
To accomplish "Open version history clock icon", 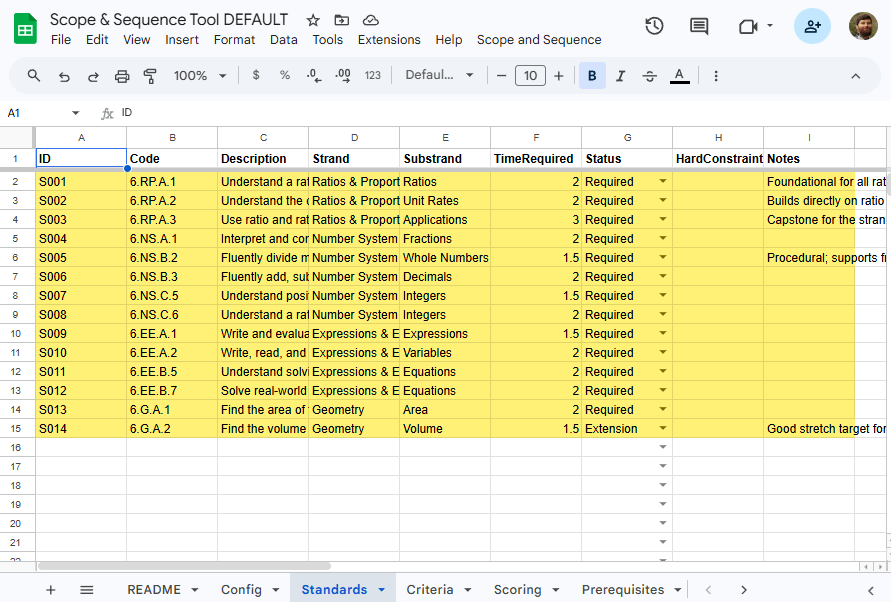I will pos(654,27).
